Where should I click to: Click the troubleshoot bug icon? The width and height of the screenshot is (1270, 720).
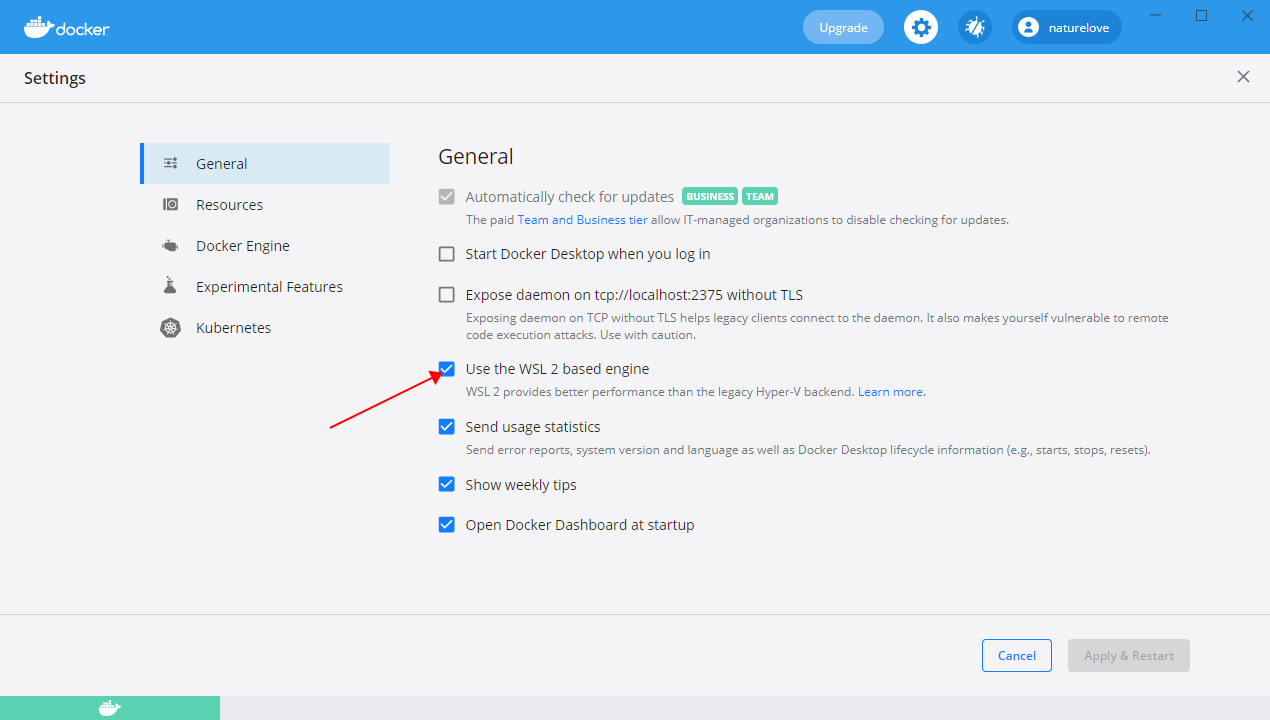tap(974, 27)
